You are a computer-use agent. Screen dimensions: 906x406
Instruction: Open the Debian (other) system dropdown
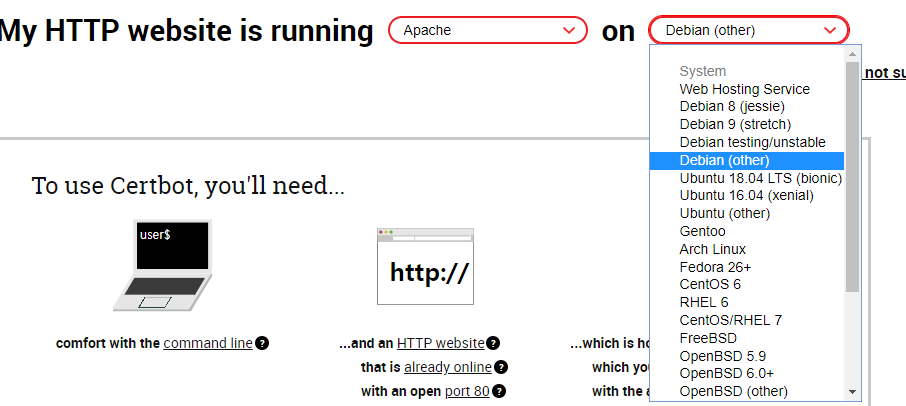pos(749,30)
